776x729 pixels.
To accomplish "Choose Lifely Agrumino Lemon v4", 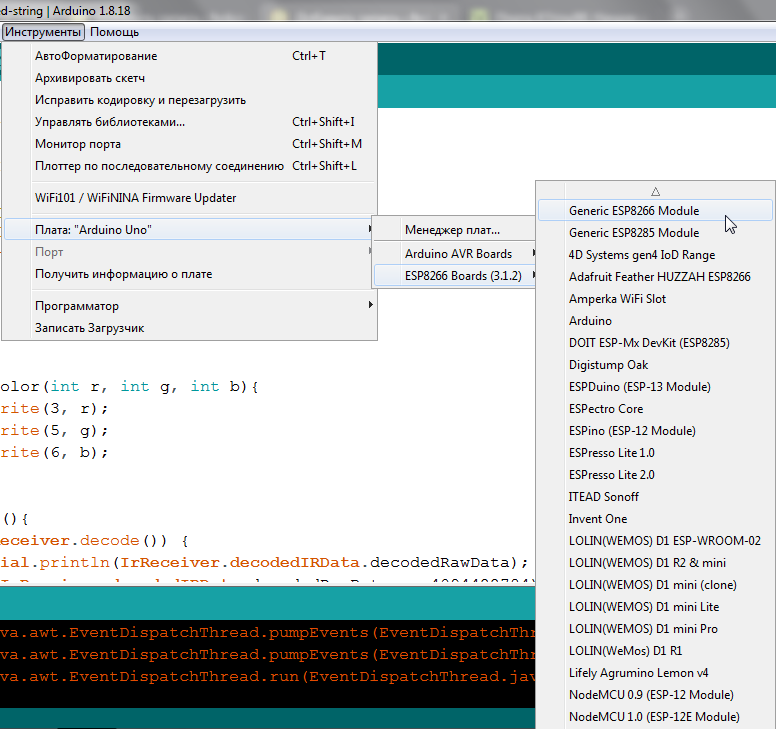I will click(655, 673).
